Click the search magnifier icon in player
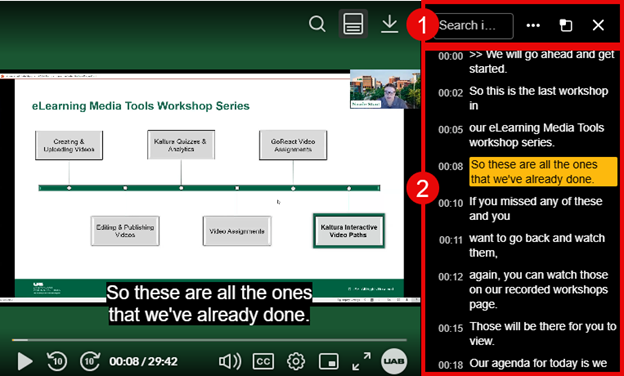Screen dimensions: 624x376 tap(317, 25)
